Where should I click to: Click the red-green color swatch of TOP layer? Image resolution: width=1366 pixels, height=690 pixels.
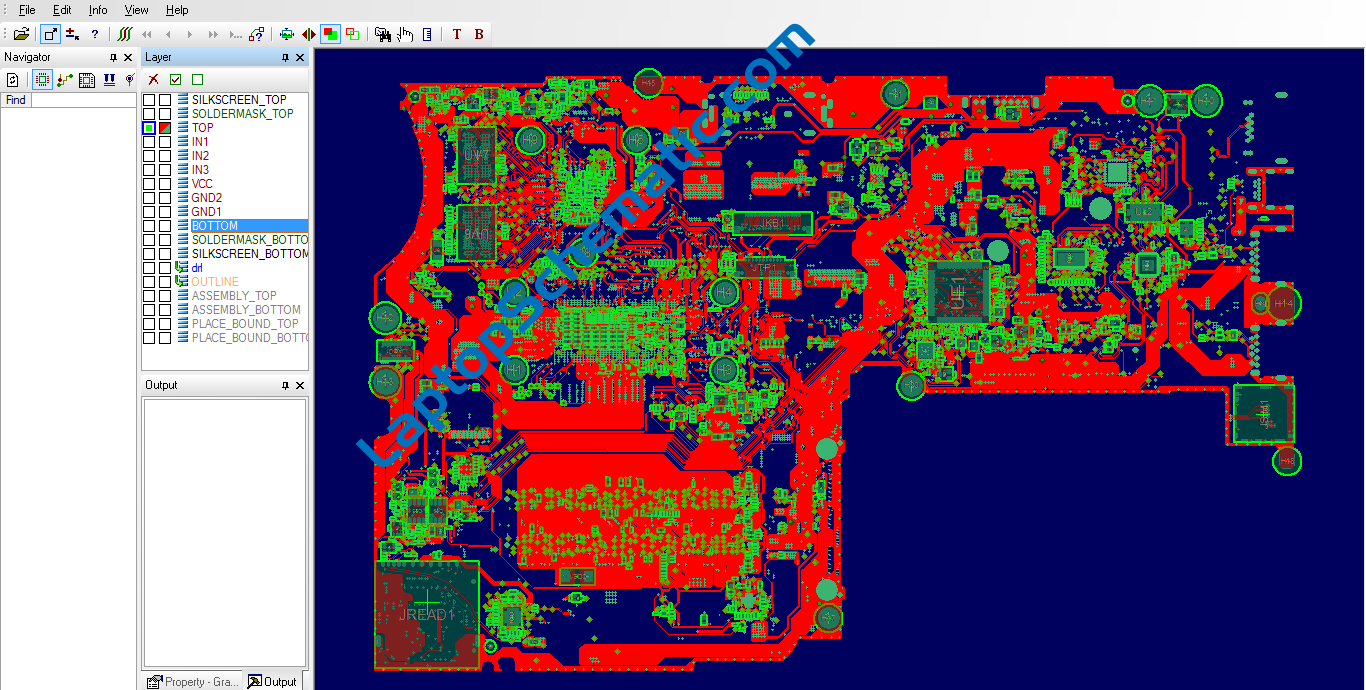[x=165, y=128]
